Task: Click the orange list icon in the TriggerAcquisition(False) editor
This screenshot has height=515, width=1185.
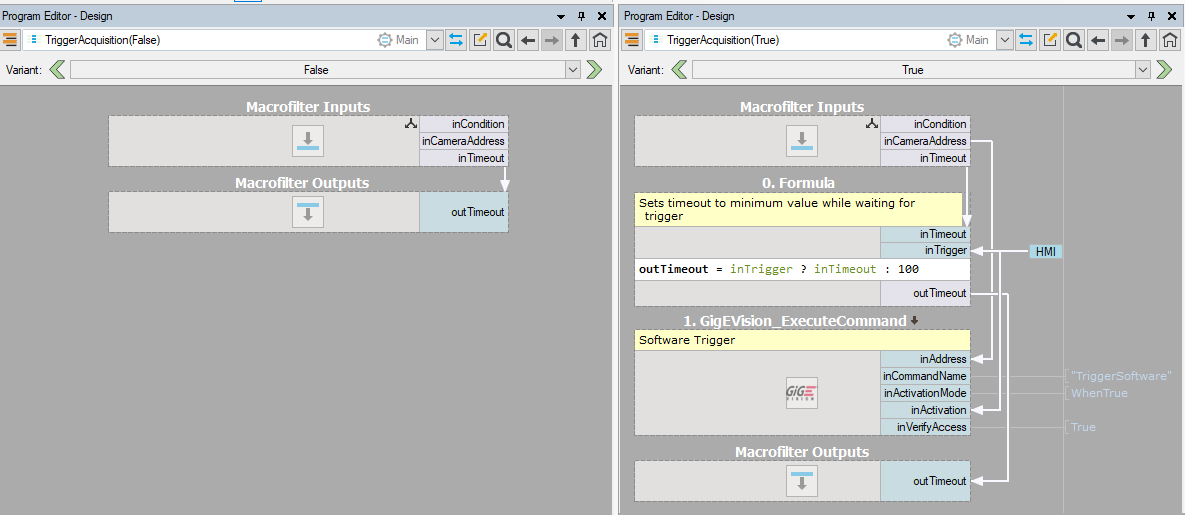Action: [10, 40]
